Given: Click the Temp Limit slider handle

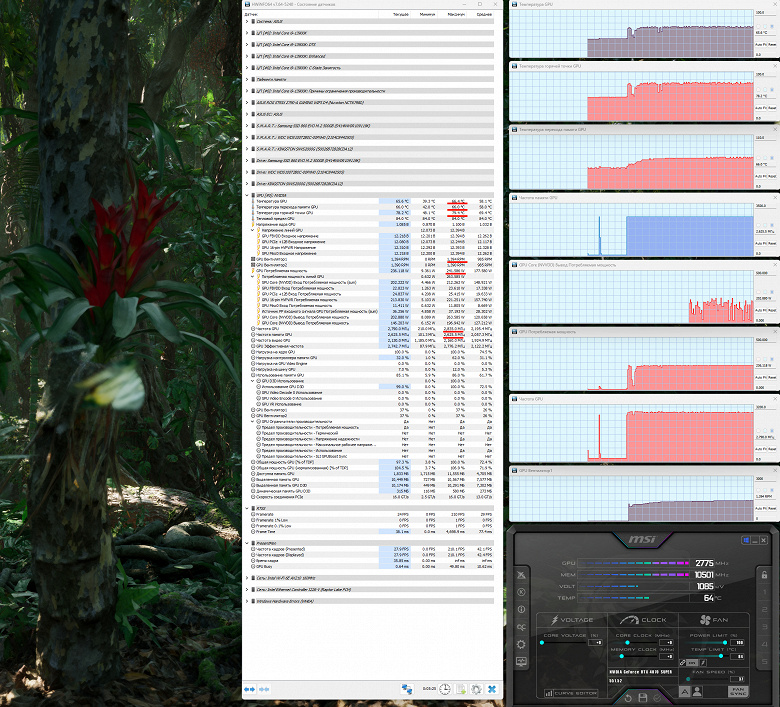Looking at the screenshot, I should pyautogui.click(x=721, y=656).
